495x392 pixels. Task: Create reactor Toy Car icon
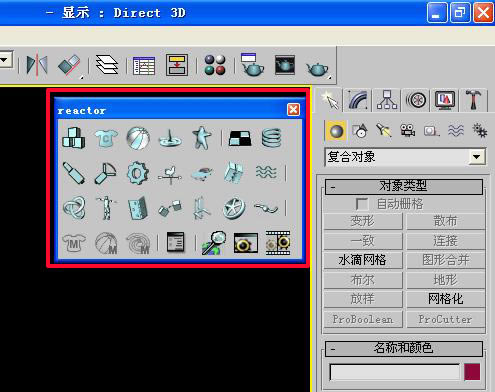click(x=202, y=174)
